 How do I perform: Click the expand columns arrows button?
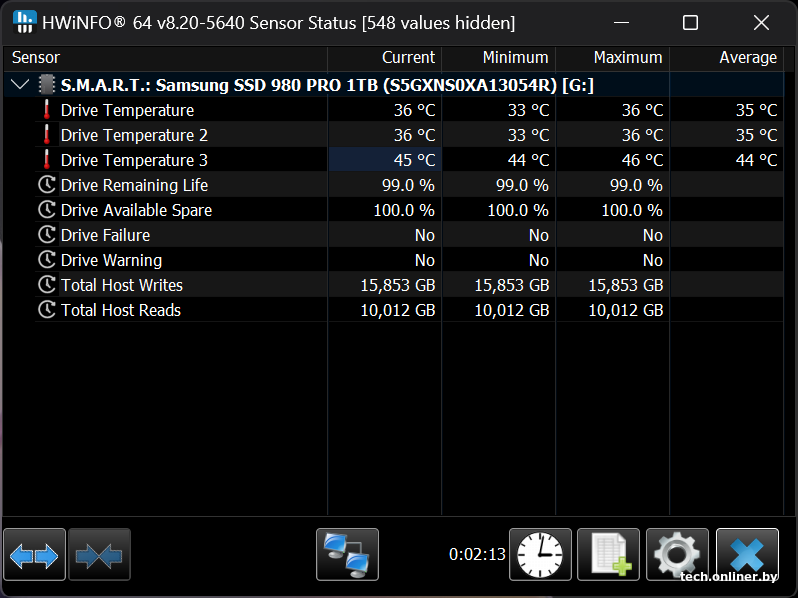click(34, 555)
